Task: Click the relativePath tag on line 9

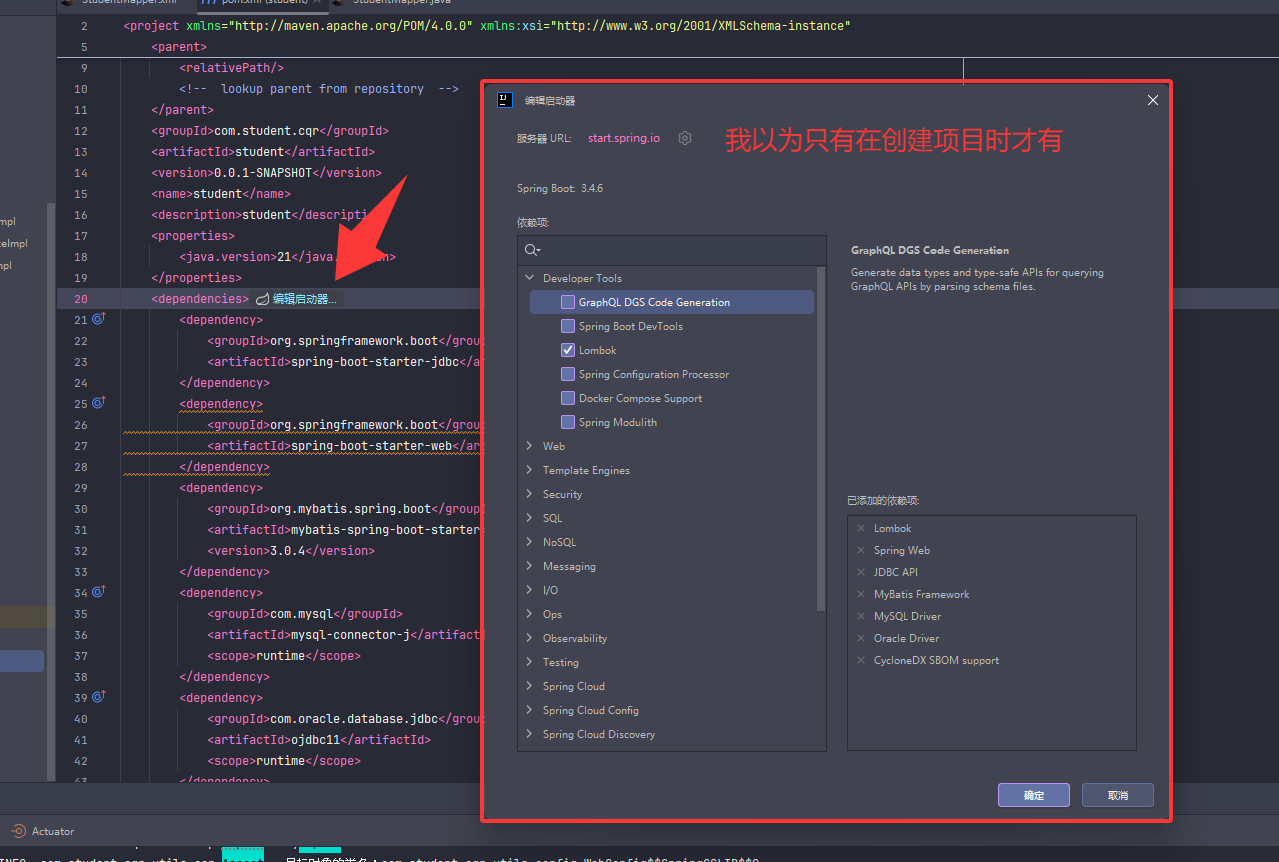Action: tap(232, 68)
